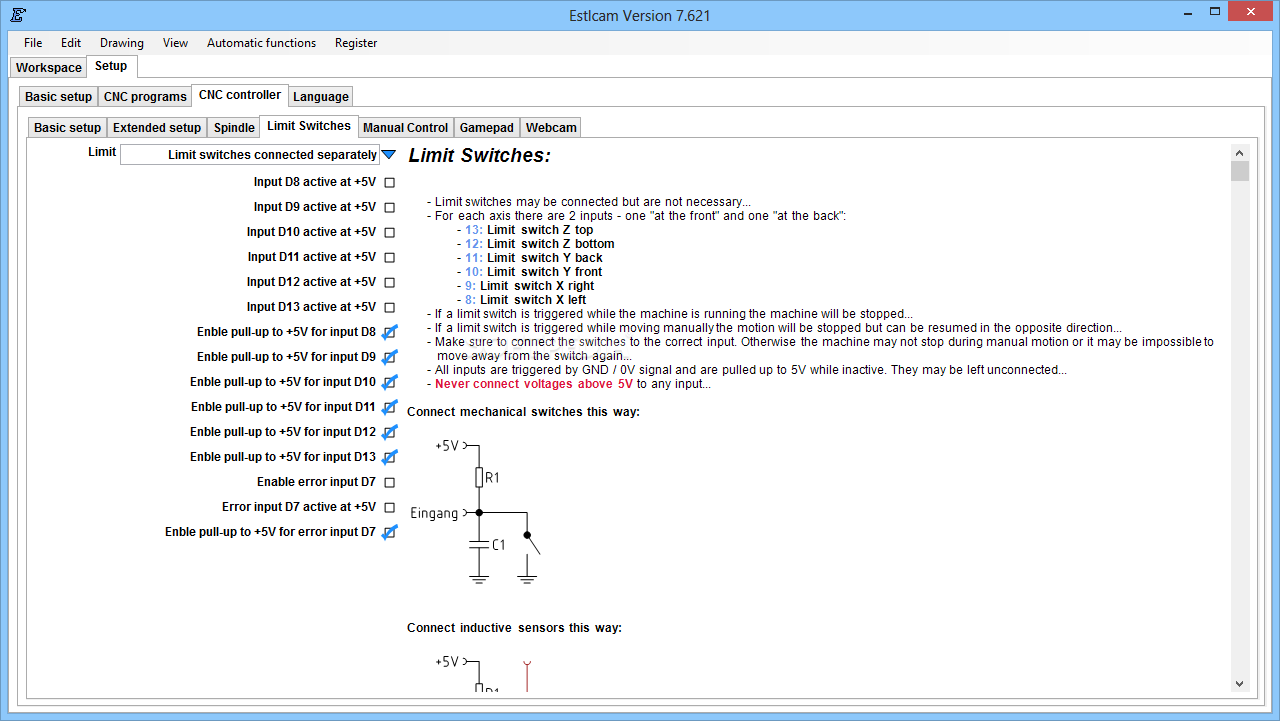This screenshot has height=721, width=1280.
Task: Open the File menu
Action: pyautogui.click(x=33, y=43)
